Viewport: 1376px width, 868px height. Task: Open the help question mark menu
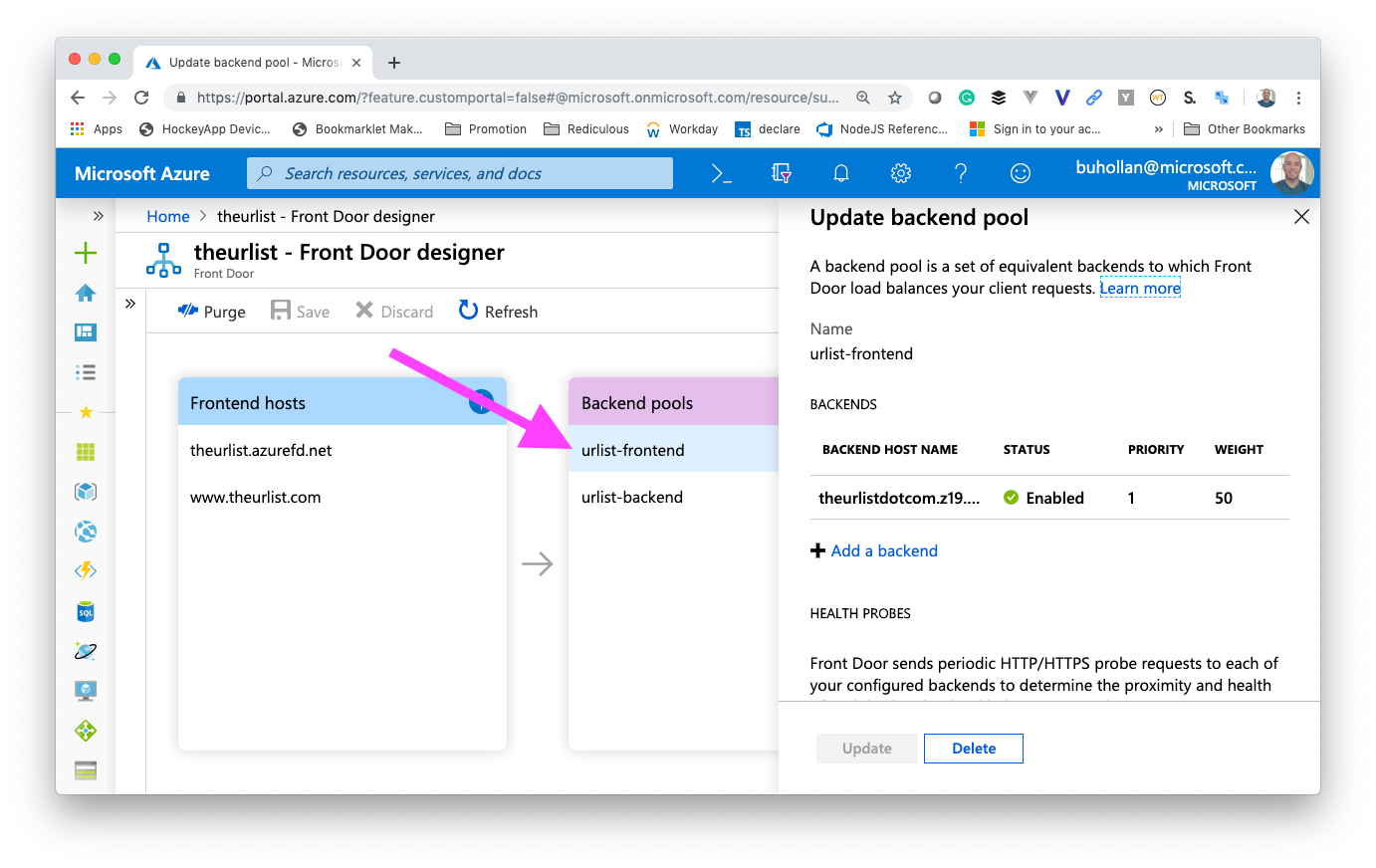point(961,173)
